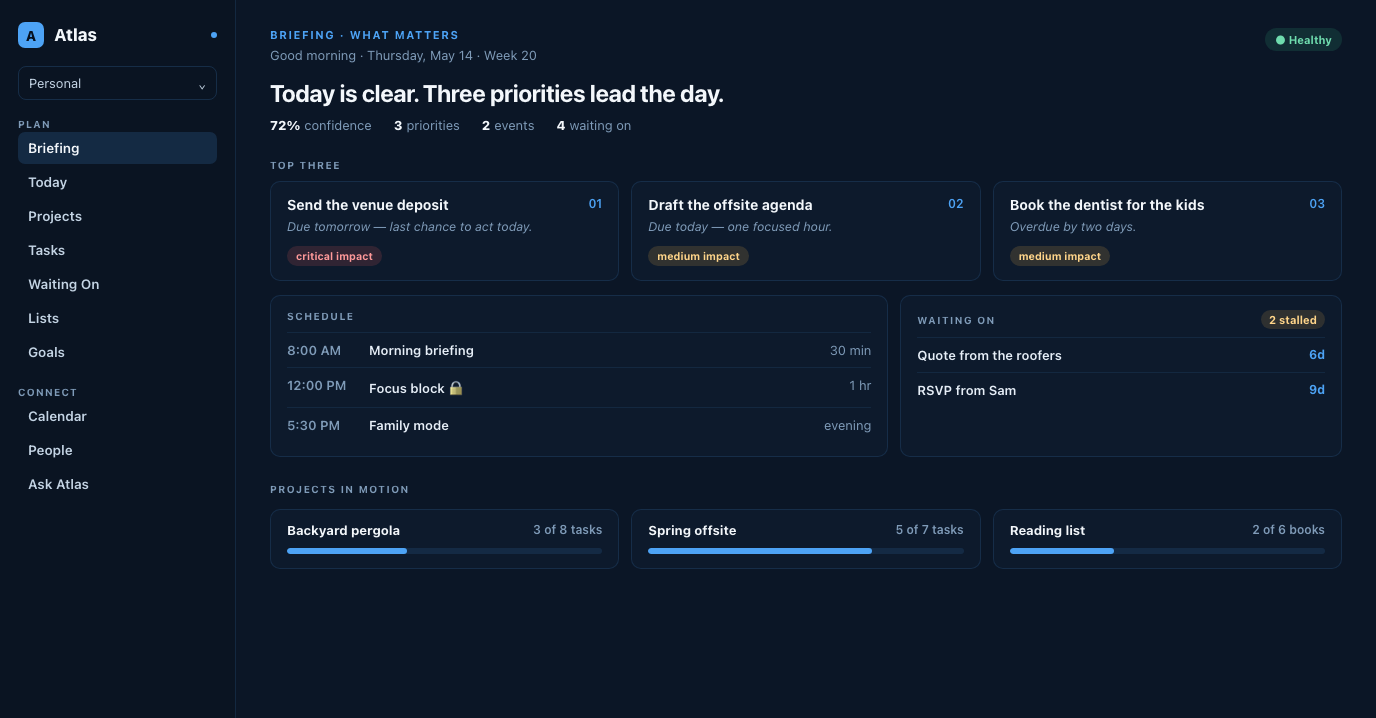Click medium impact tag on dentist card

(1060, 256)
